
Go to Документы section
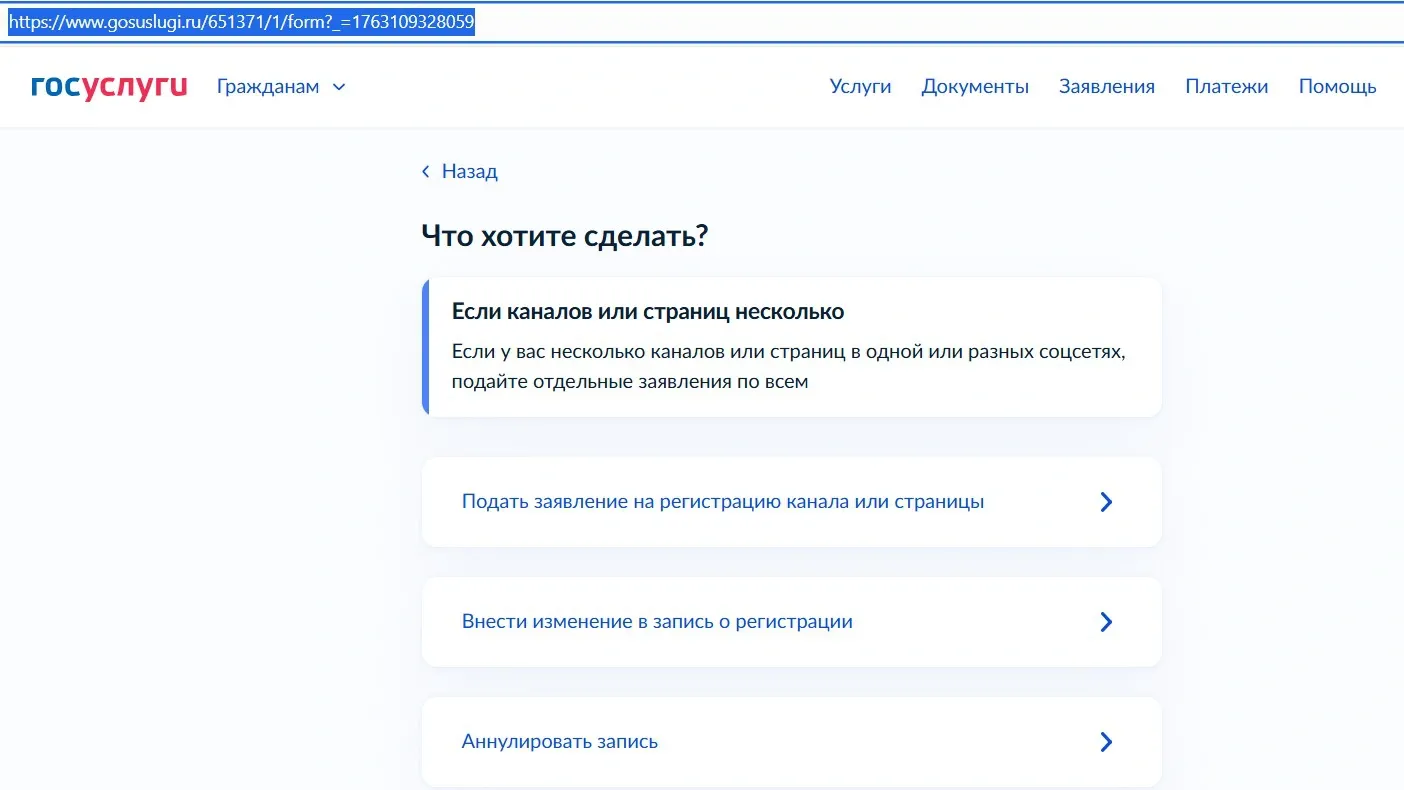tap(975, 87)
